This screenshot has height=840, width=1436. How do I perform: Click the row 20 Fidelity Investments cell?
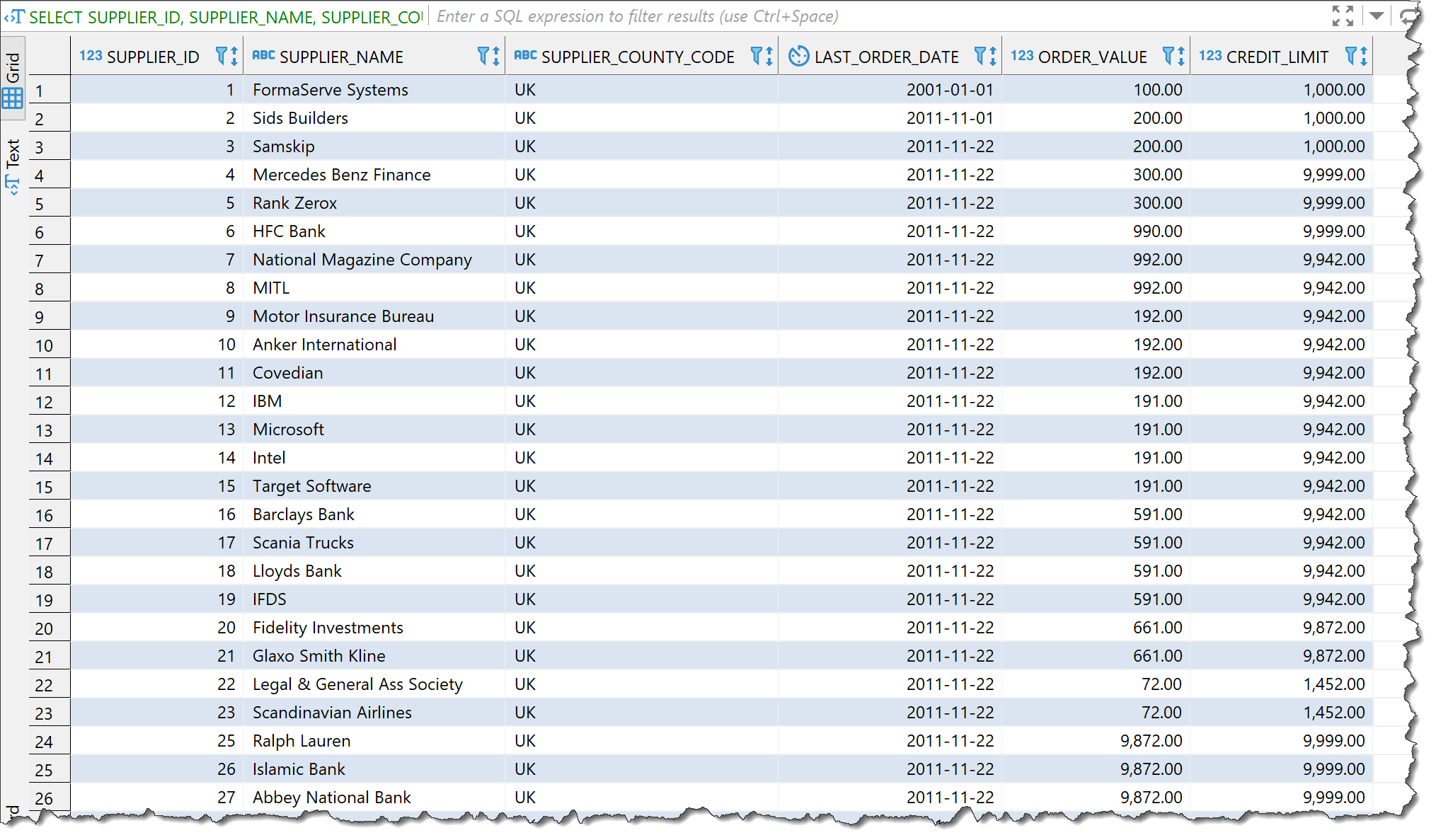point(328,628)
